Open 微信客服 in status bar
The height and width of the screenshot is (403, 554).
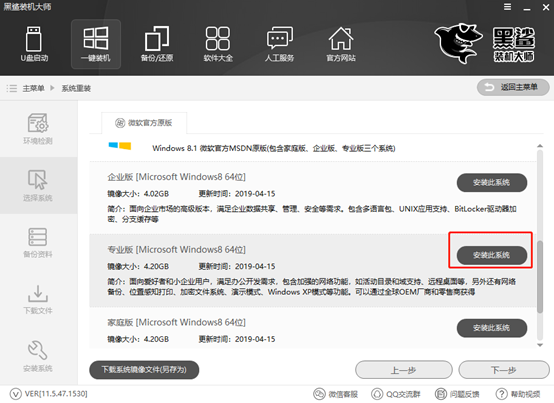pyautogui.click(x=336, y=394)
